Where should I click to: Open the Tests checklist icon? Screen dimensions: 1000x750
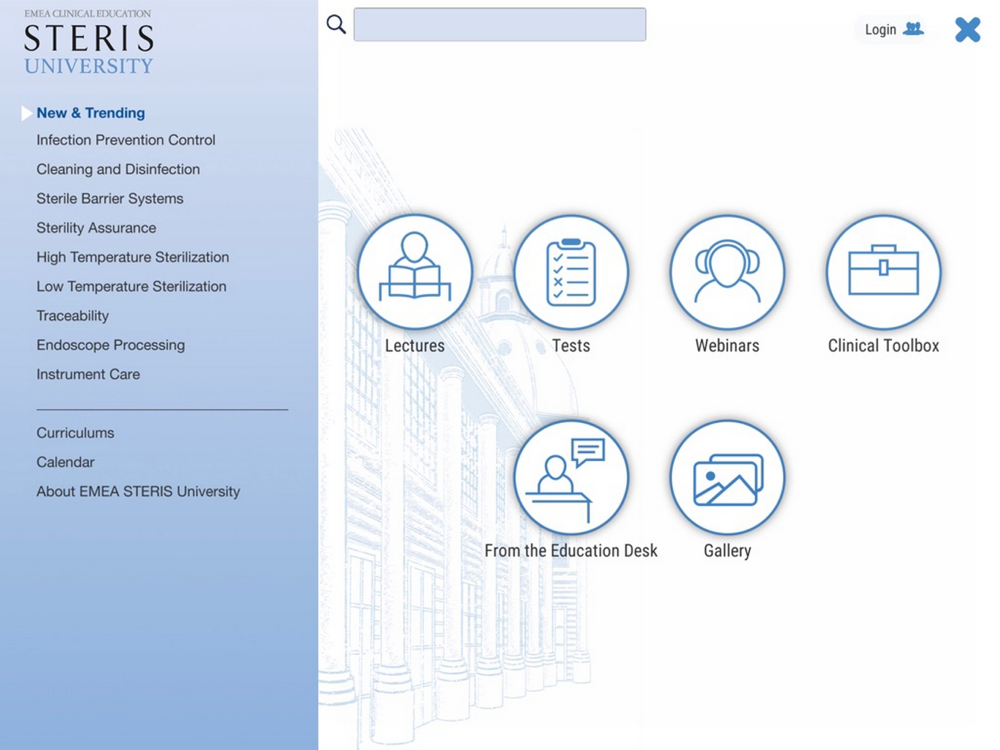(x=571, y=272)
